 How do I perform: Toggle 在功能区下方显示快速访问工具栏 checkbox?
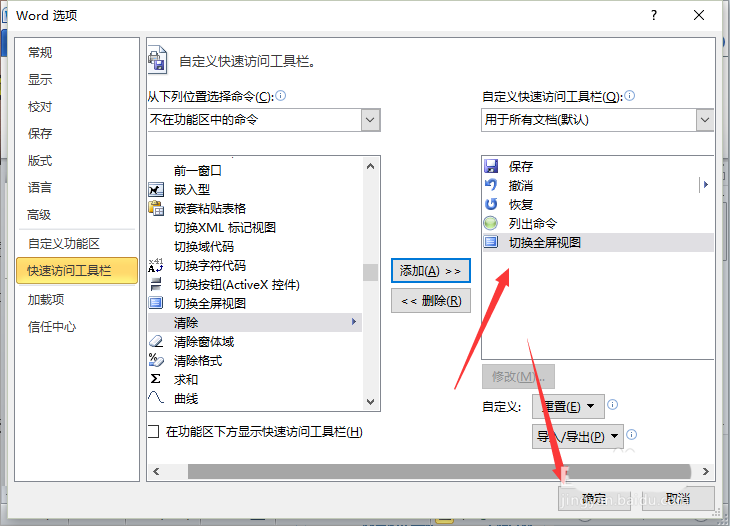point(154,432)
